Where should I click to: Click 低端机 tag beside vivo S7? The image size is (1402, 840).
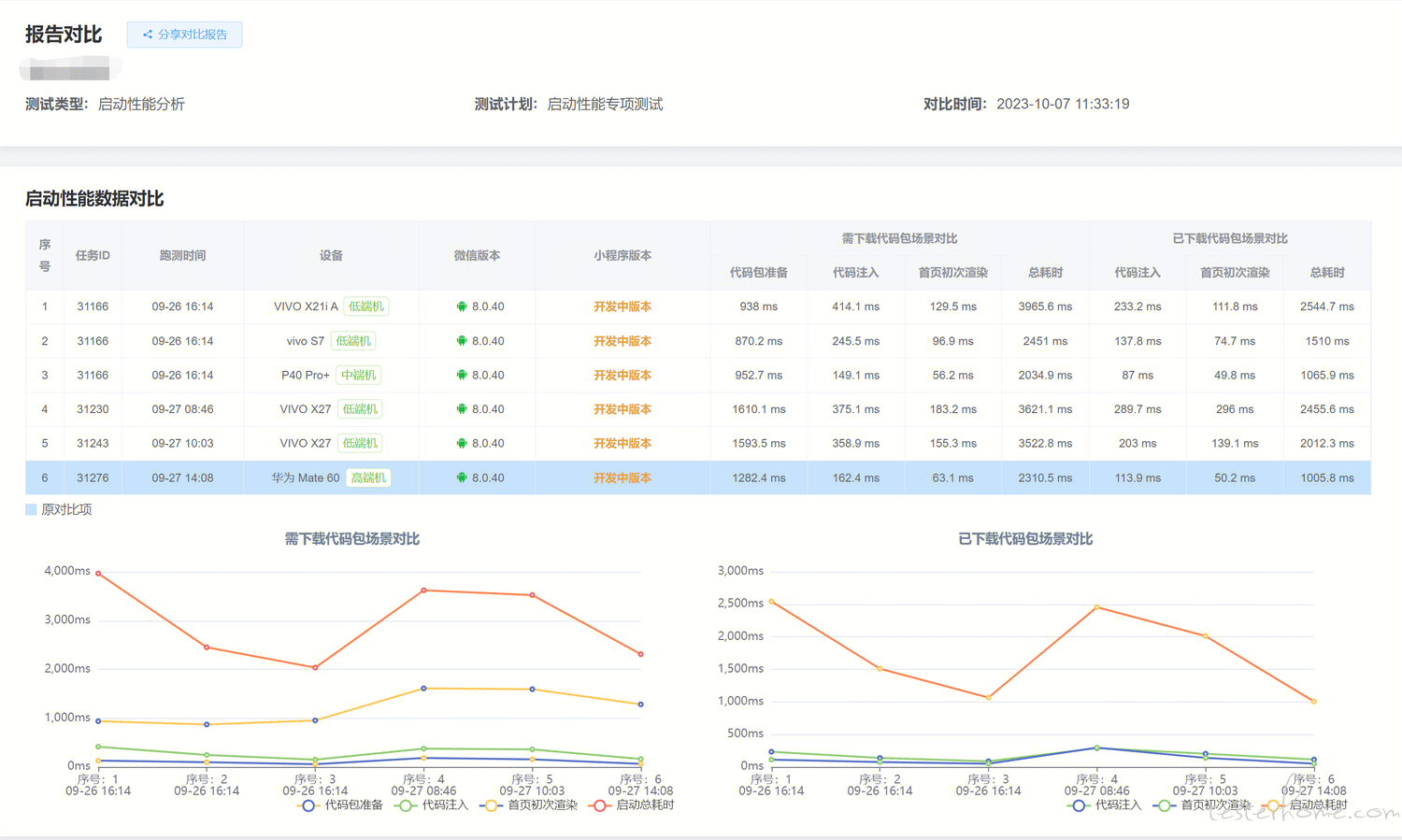[353, 341]
